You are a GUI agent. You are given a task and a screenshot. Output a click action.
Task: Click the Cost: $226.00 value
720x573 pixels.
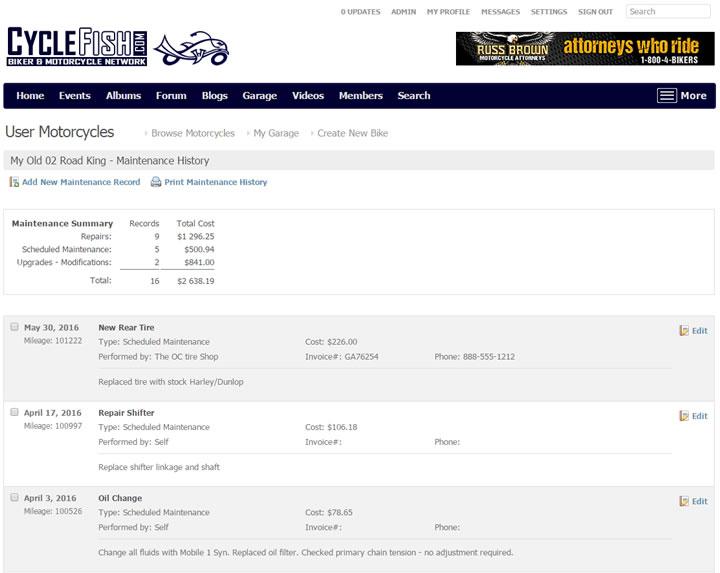pyautogui.click(x=331, y=342)
